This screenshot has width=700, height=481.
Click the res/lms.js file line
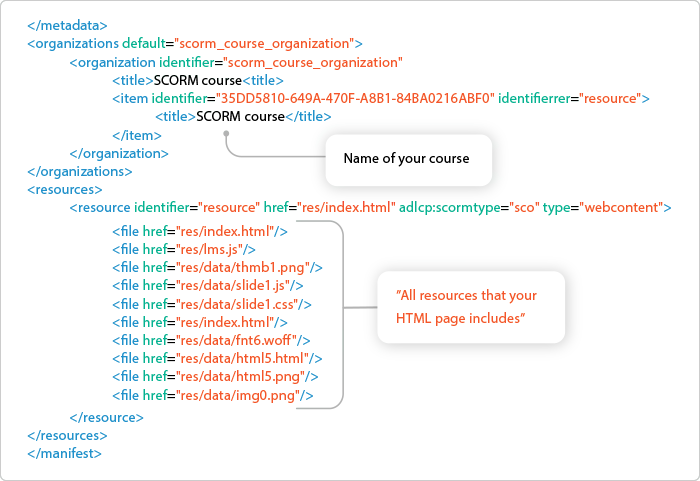click(x=184, y=249)
